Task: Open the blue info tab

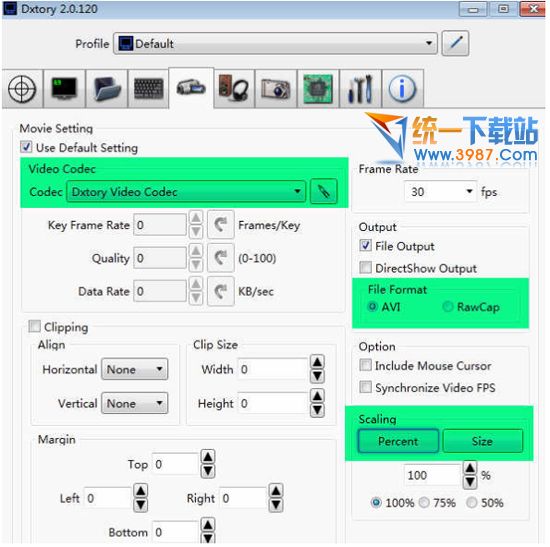Action: point(402,88)
